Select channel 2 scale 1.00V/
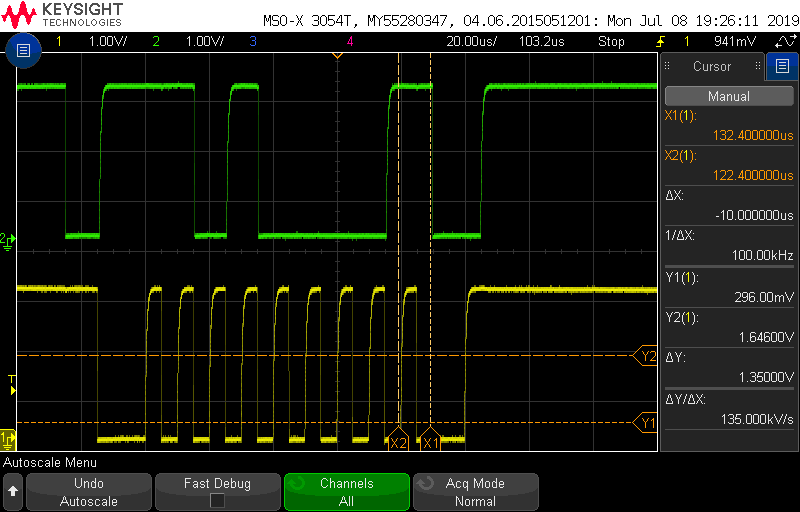The height and width of the screenshot is (512, 800). click(x=204, y=41)
